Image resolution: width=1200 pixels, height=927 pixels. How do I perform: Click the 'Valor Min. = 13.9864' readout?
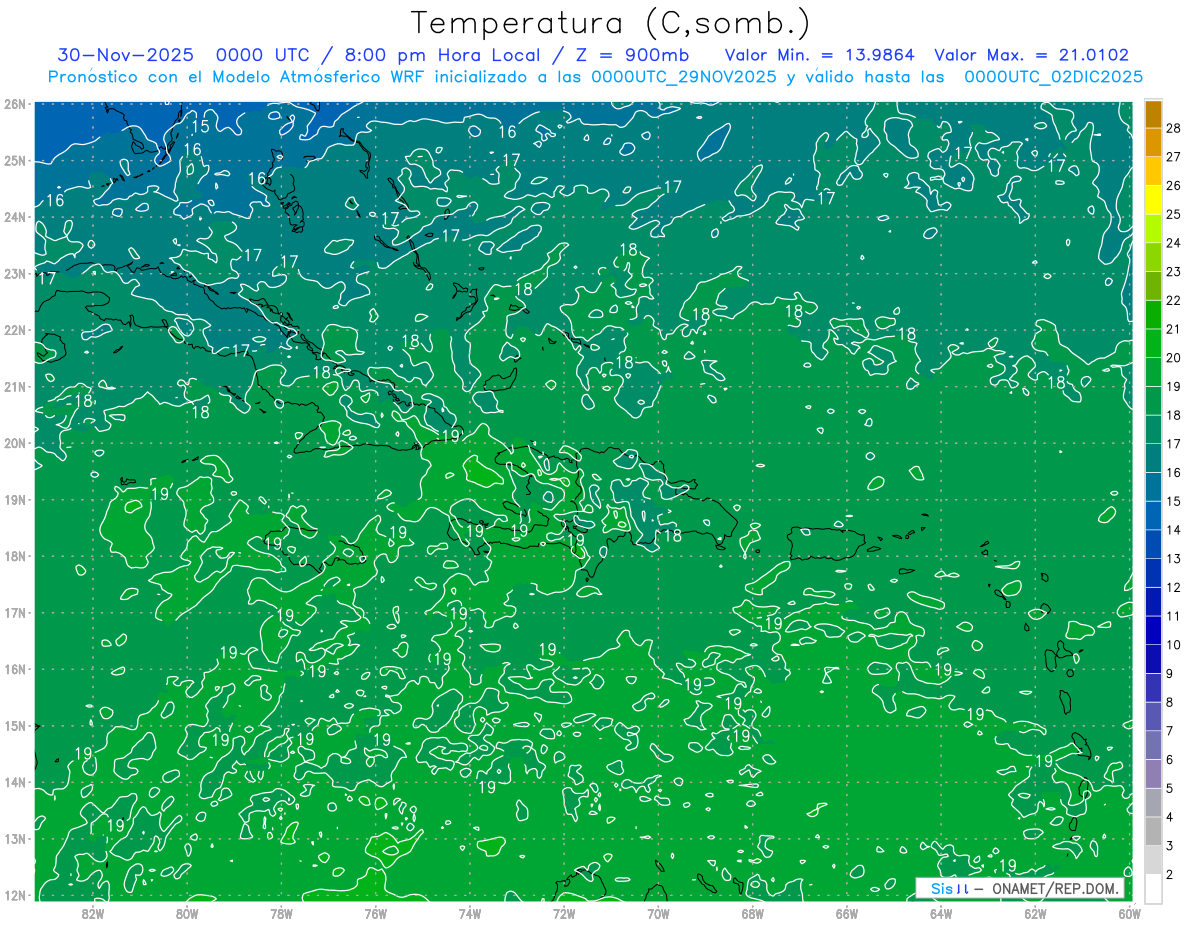(x=820, y=55)
